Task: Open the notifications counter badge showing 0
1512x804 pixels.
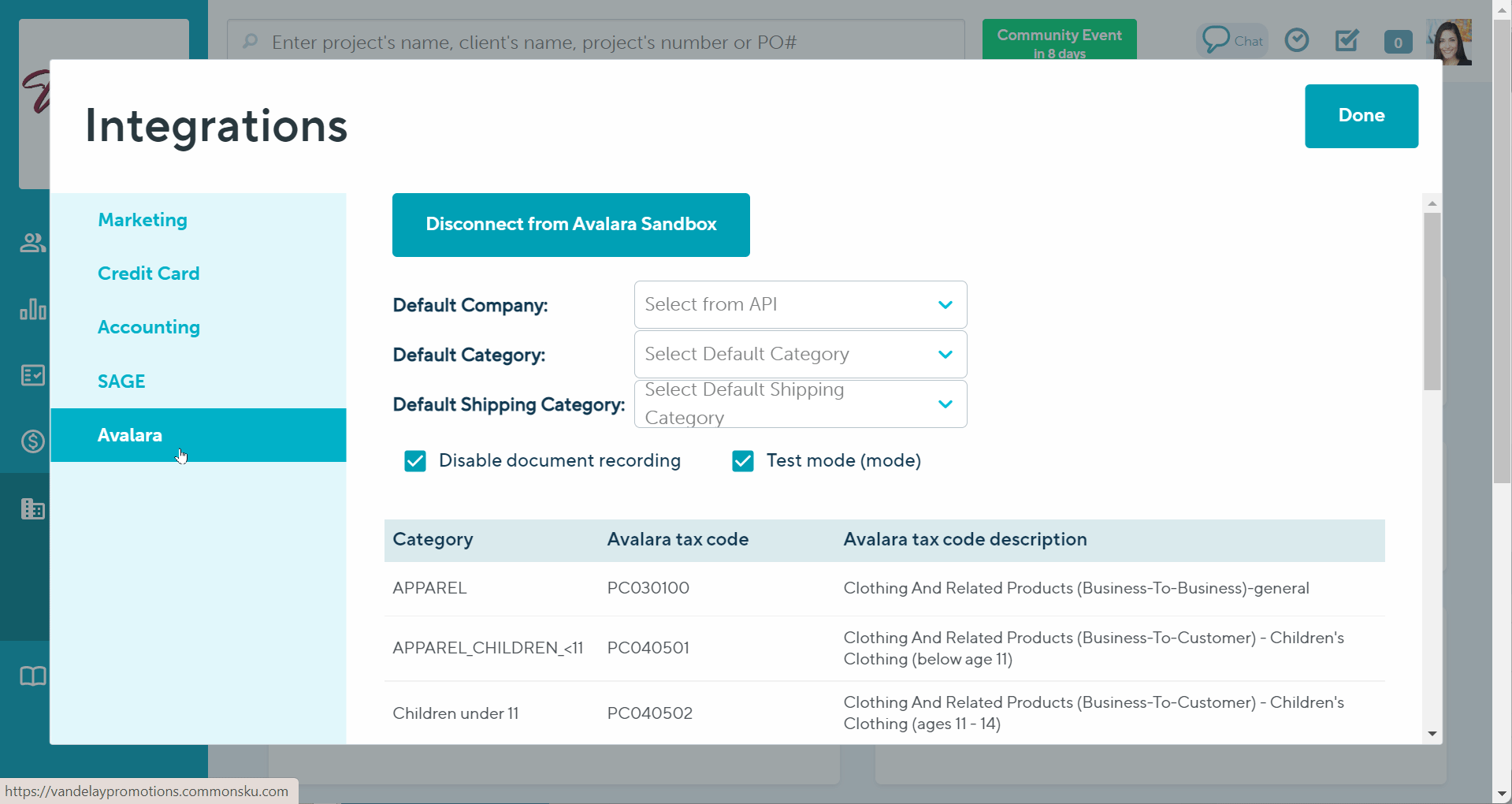Action: (x=1397, y=43)
